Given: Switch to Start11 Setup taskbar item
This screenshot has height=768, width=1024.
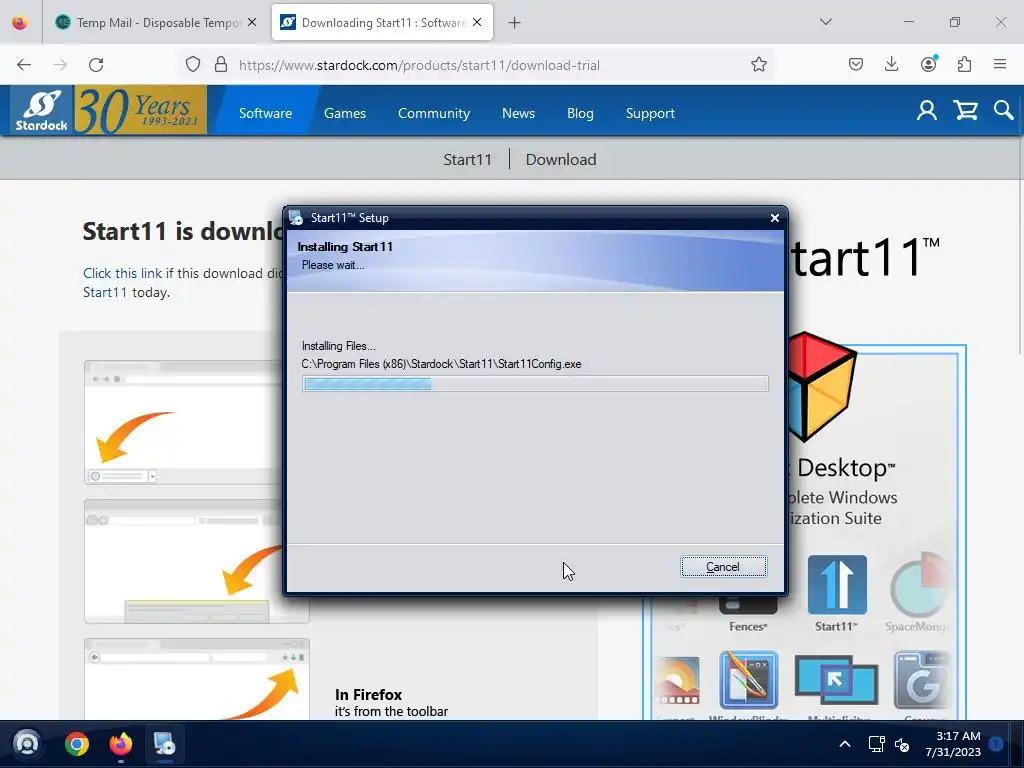Looking at the screenshot, I should [x=165, y=744].
